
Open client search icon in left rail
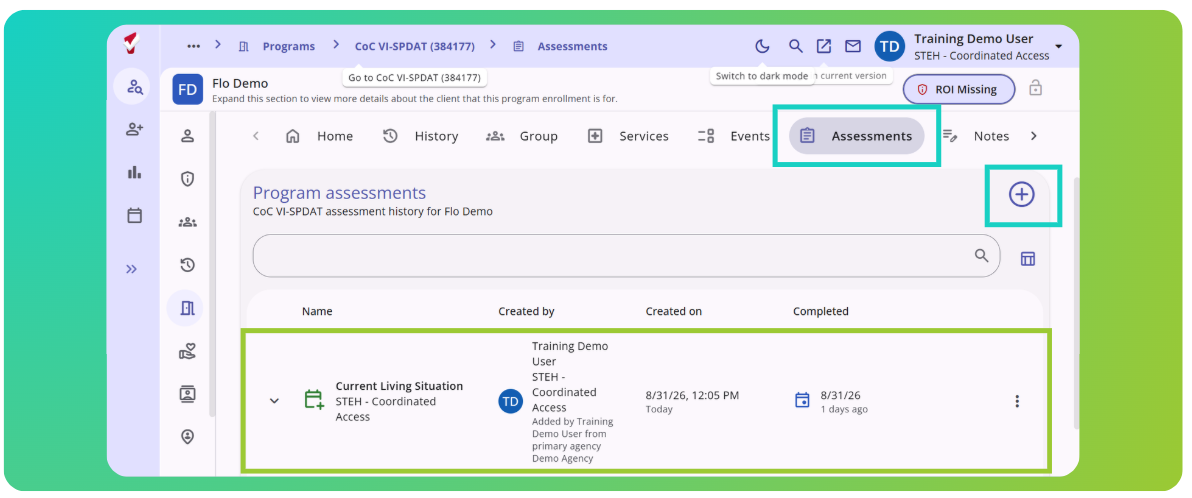[x=135, y=87]
